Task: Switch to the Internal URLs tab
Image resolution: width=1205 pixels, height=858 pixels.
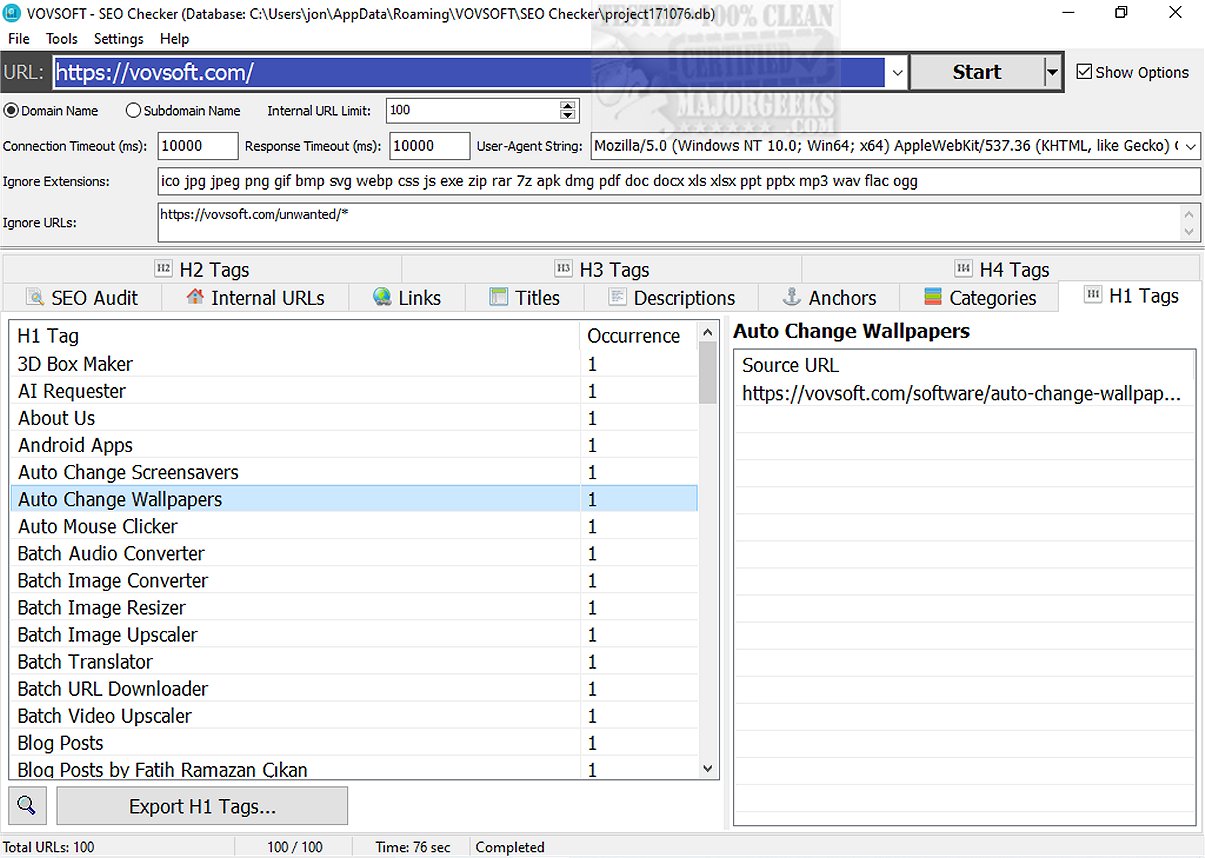Action: point(256,297)
